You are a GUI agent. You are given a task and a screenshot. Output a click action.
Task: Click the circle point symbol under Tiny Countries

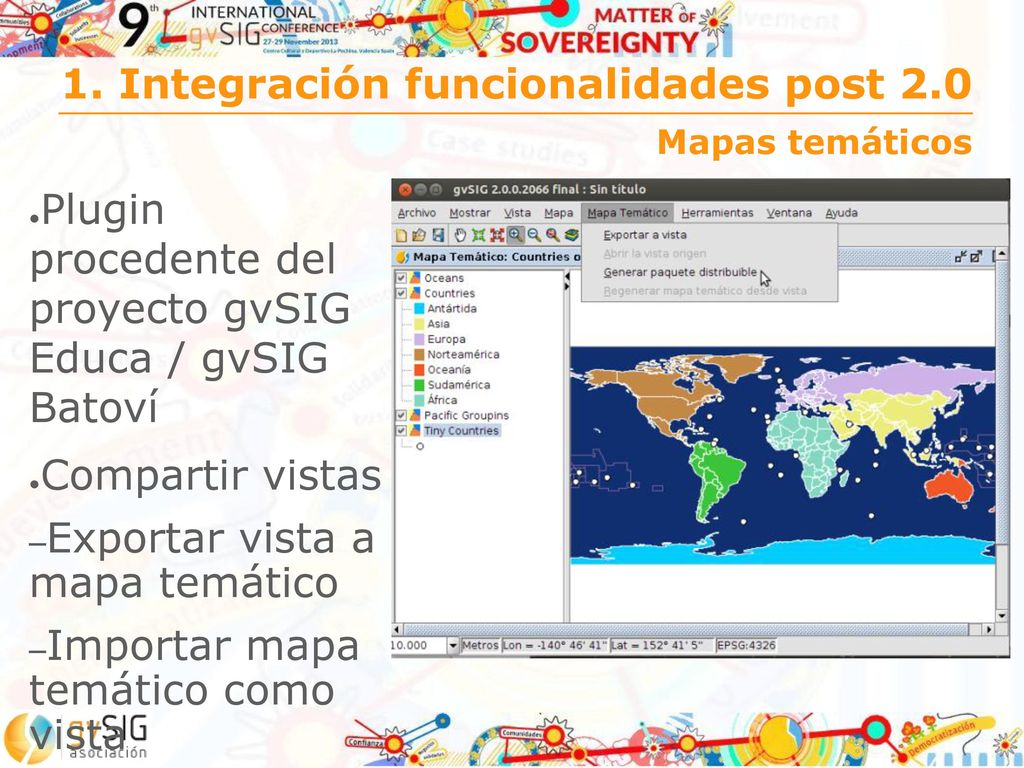point(420,446)
